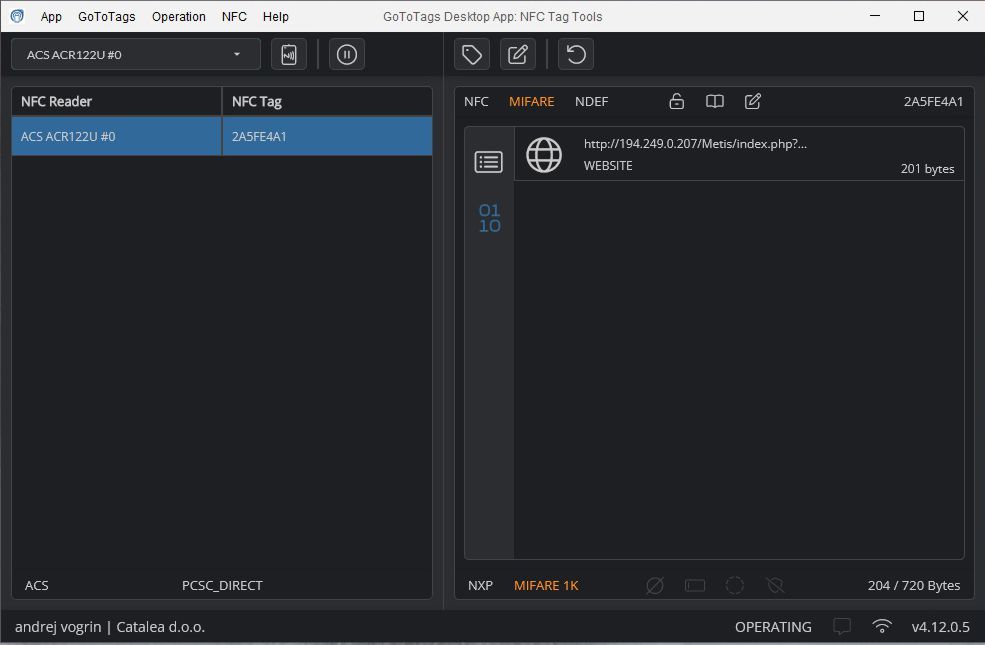This screenshot has width=985, height=645.
Task: Select the NFC tab in tag panel
Action: (476, 101)
